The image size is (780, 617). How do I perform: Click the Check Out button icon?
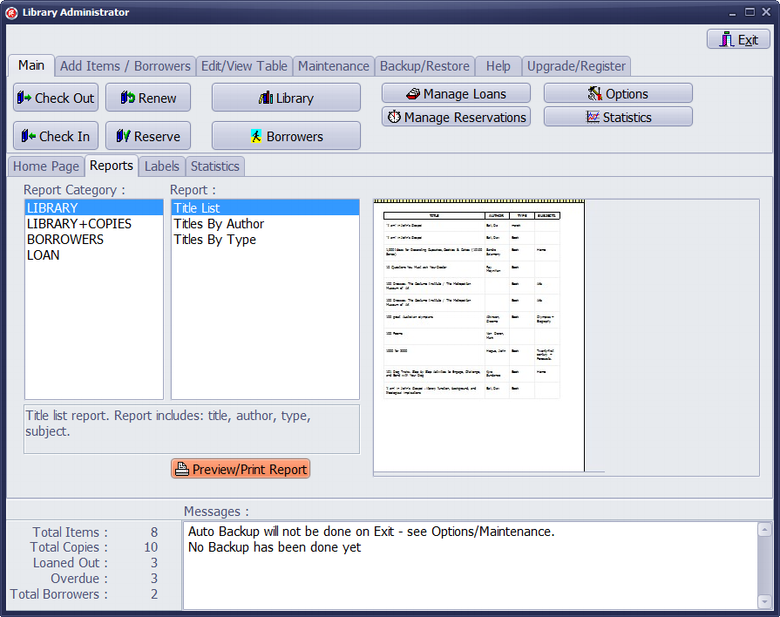pos(25,98)
